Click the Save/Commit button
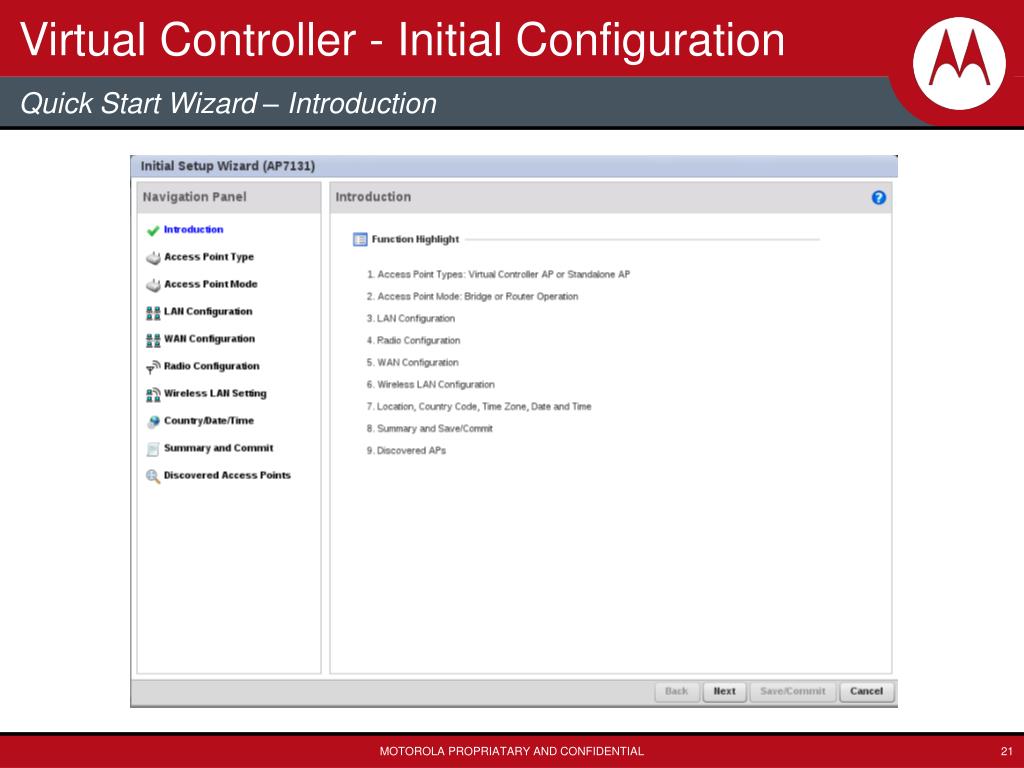Image resolution: width=1024 pixels, height=768 pixels. point(793,691)
